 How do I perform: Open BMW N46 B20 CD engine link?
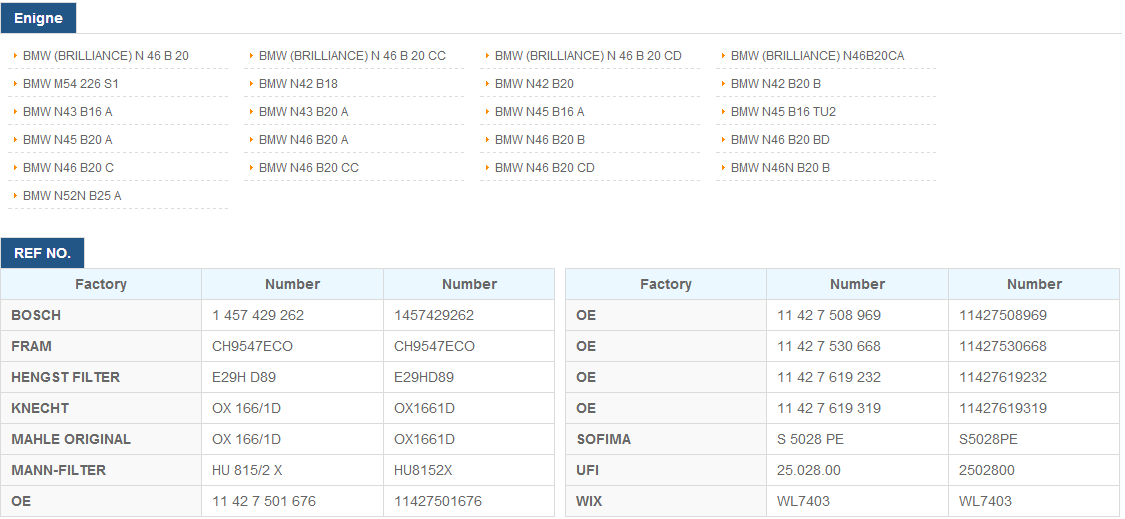pos(545,167)
